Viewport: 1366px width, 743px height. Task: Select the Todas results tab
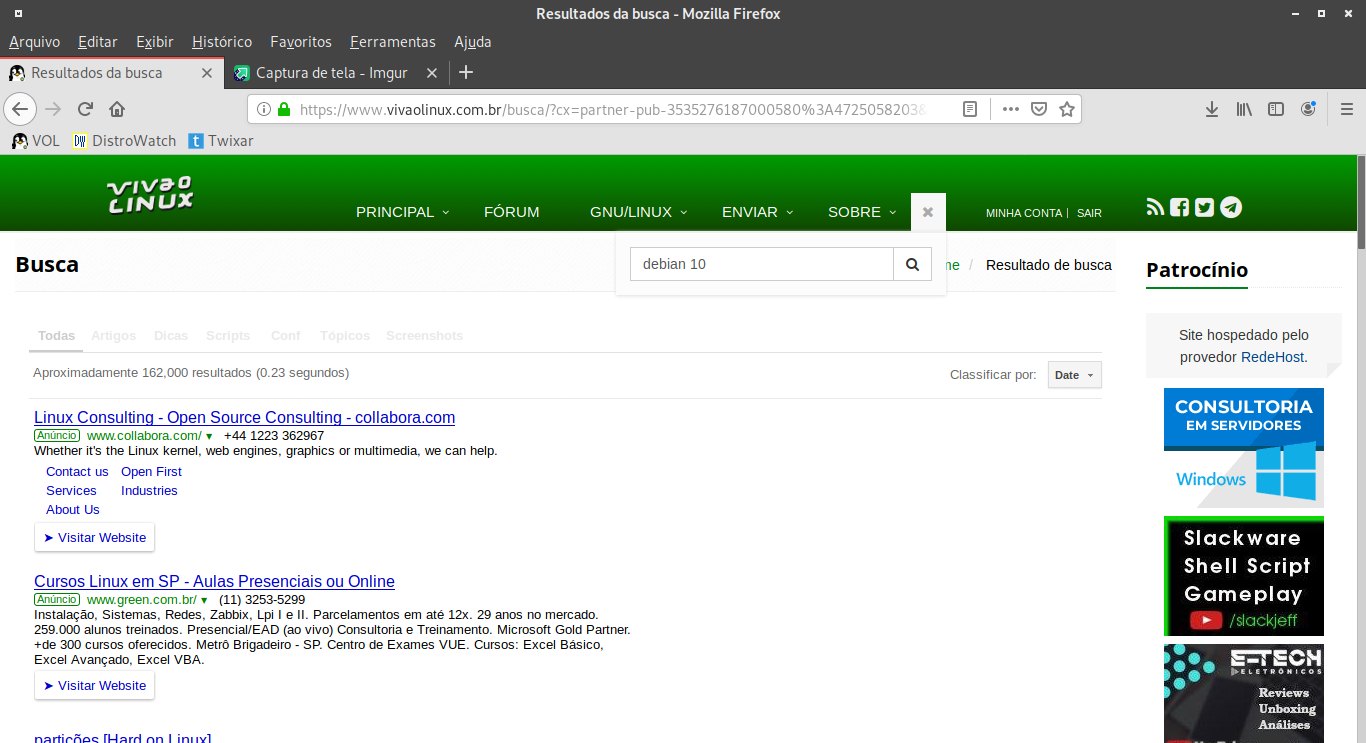click(56, 336)
